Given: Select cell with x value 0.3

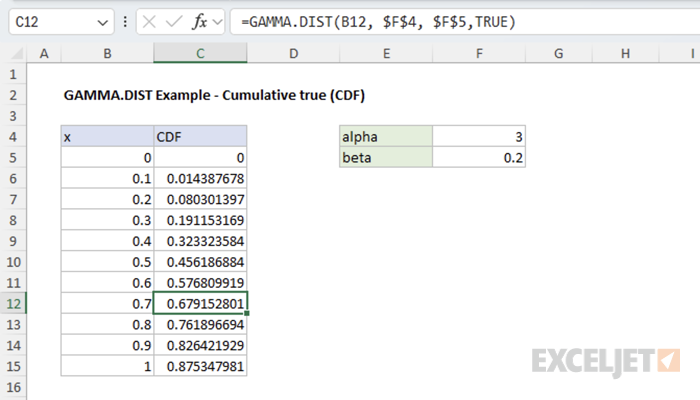Looking at the screenshot, I should 108,220.
